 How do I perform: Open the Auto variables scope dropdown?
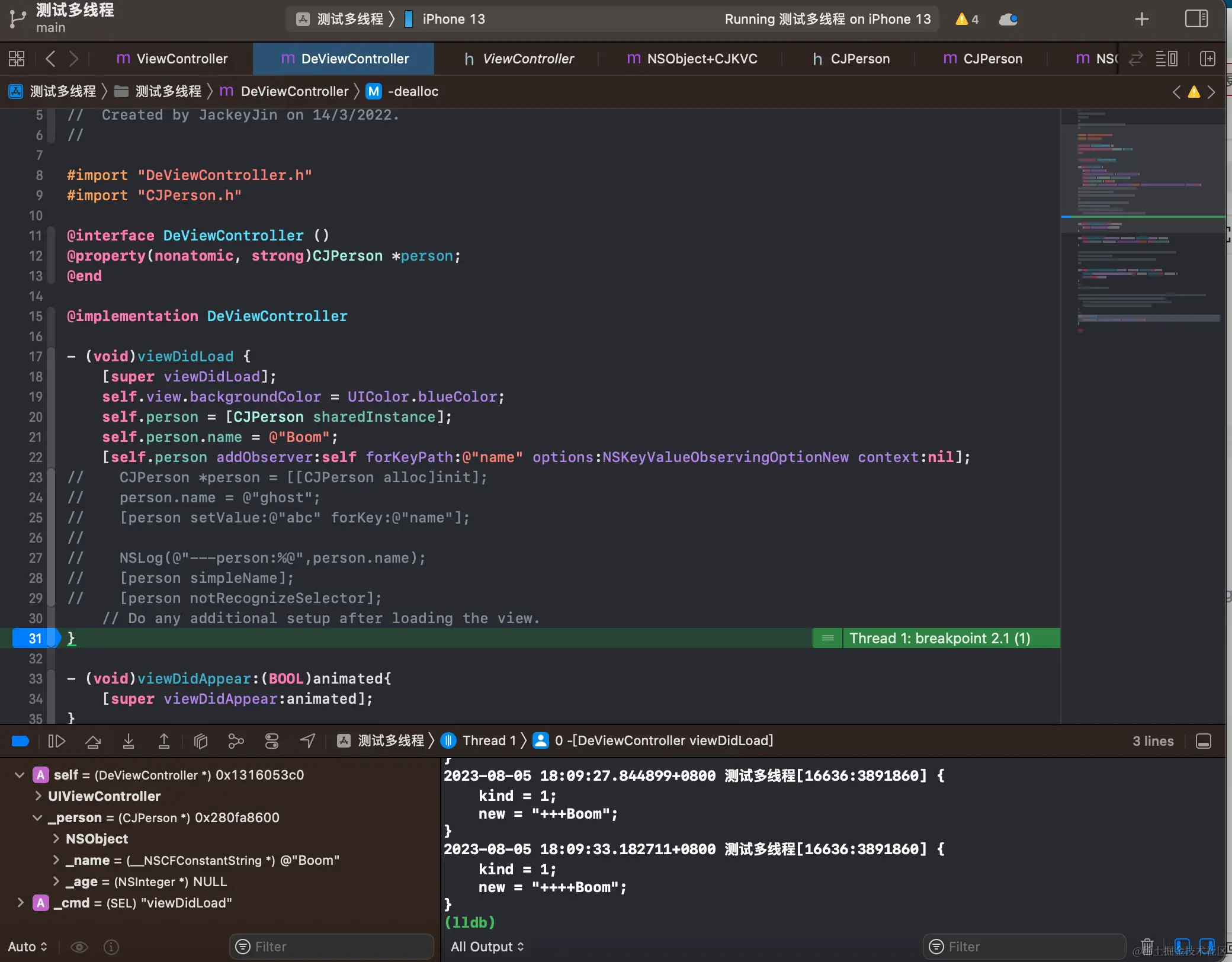coord(27,947)
